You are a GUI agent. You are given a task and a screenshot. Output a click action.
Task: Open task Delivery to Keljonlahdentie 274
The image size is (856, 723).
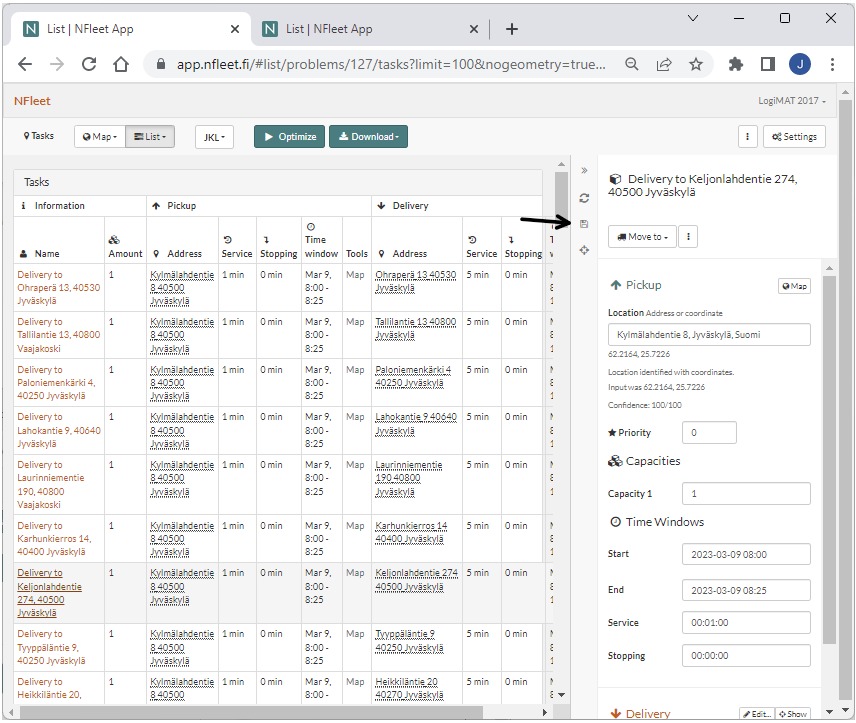pyautogui.click(x=49, y=592)
